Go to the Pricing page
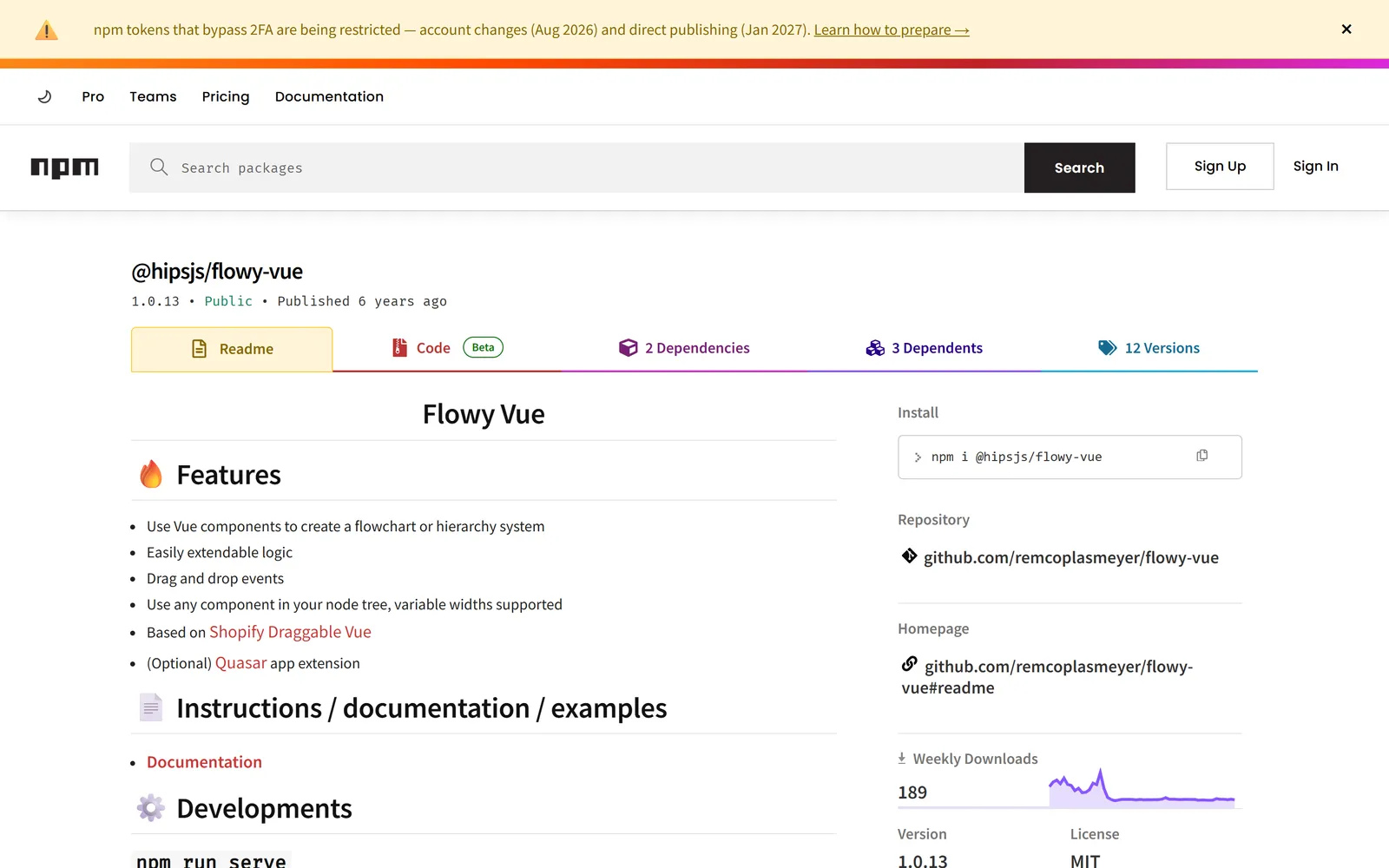This screenshot has height=868, width=1389. tap(226, 96)
